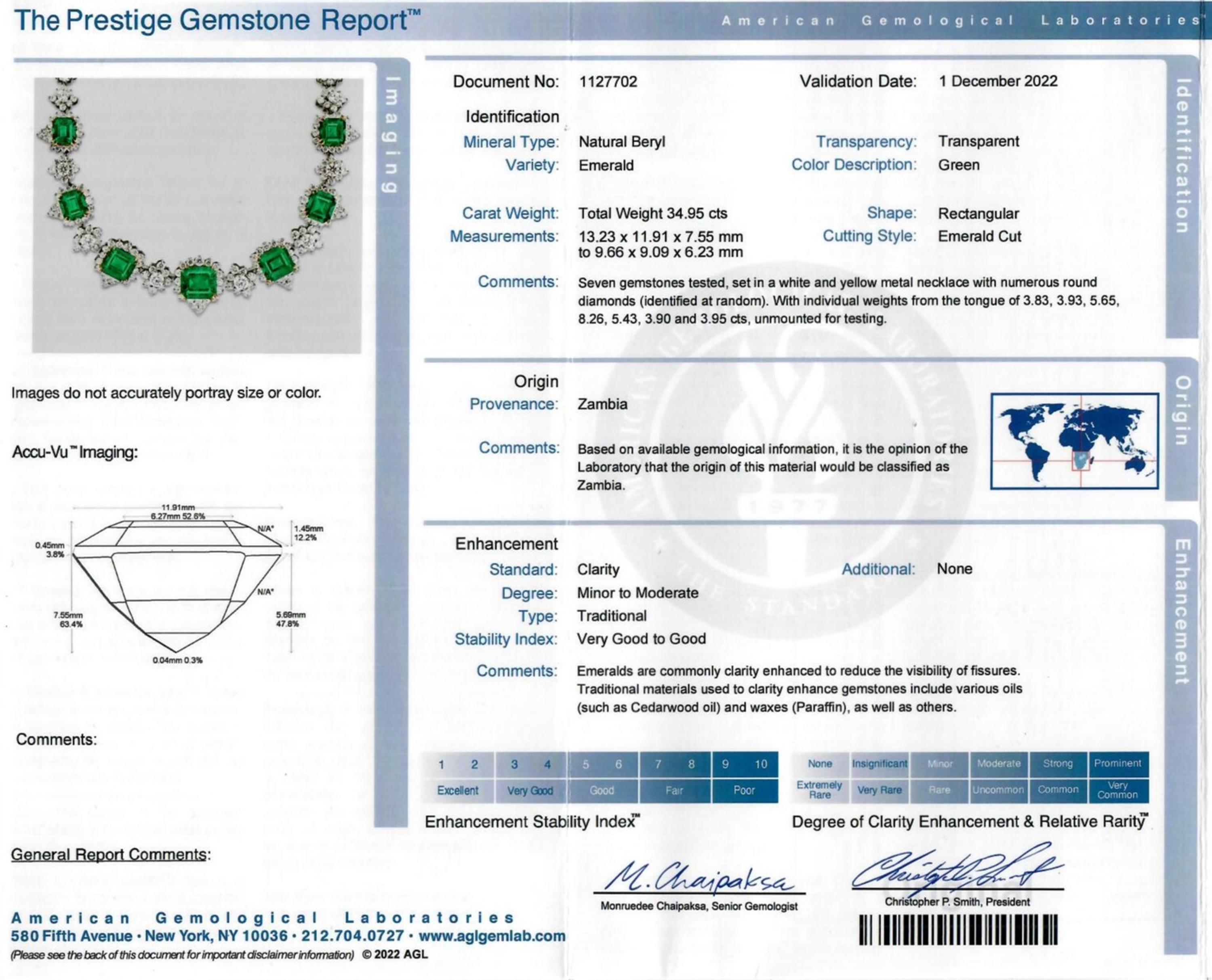This screenshot has width=1212, height=980.
Task: Click the emerald necklace photograph
Action: (197, 215)
